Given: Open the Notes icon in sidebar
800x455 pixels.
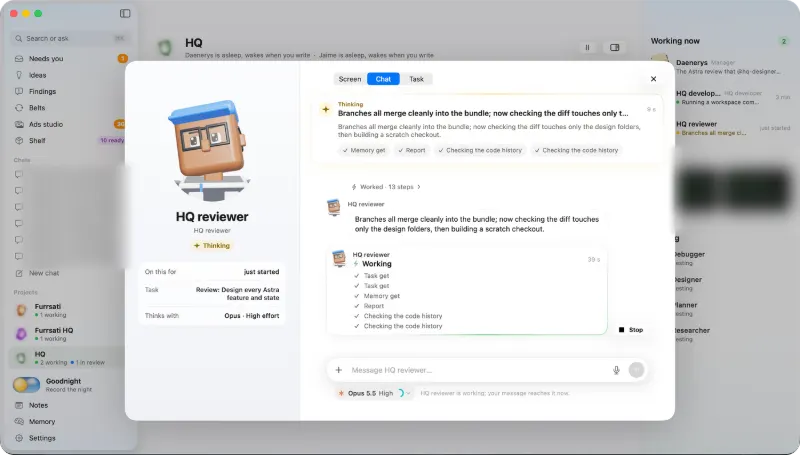Looking at the screenshot, I should point(19,405).
